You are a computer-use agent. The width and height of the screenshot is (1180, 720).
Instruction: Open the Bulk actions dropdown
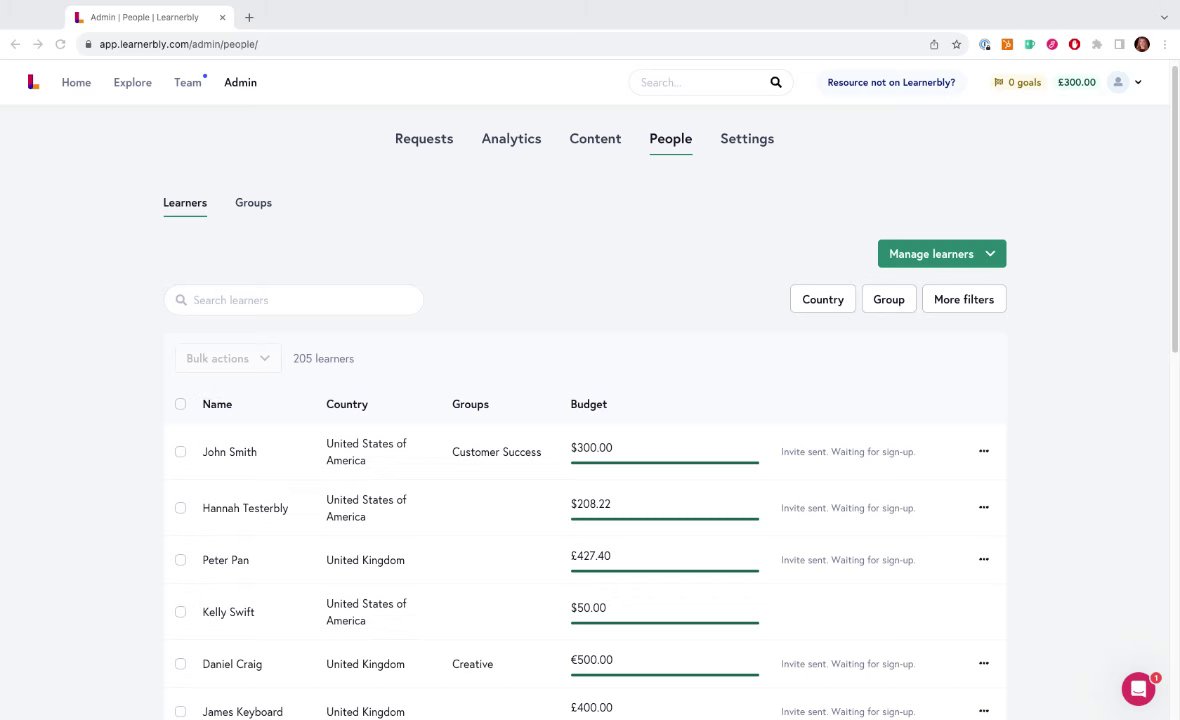tap(227, 359)
